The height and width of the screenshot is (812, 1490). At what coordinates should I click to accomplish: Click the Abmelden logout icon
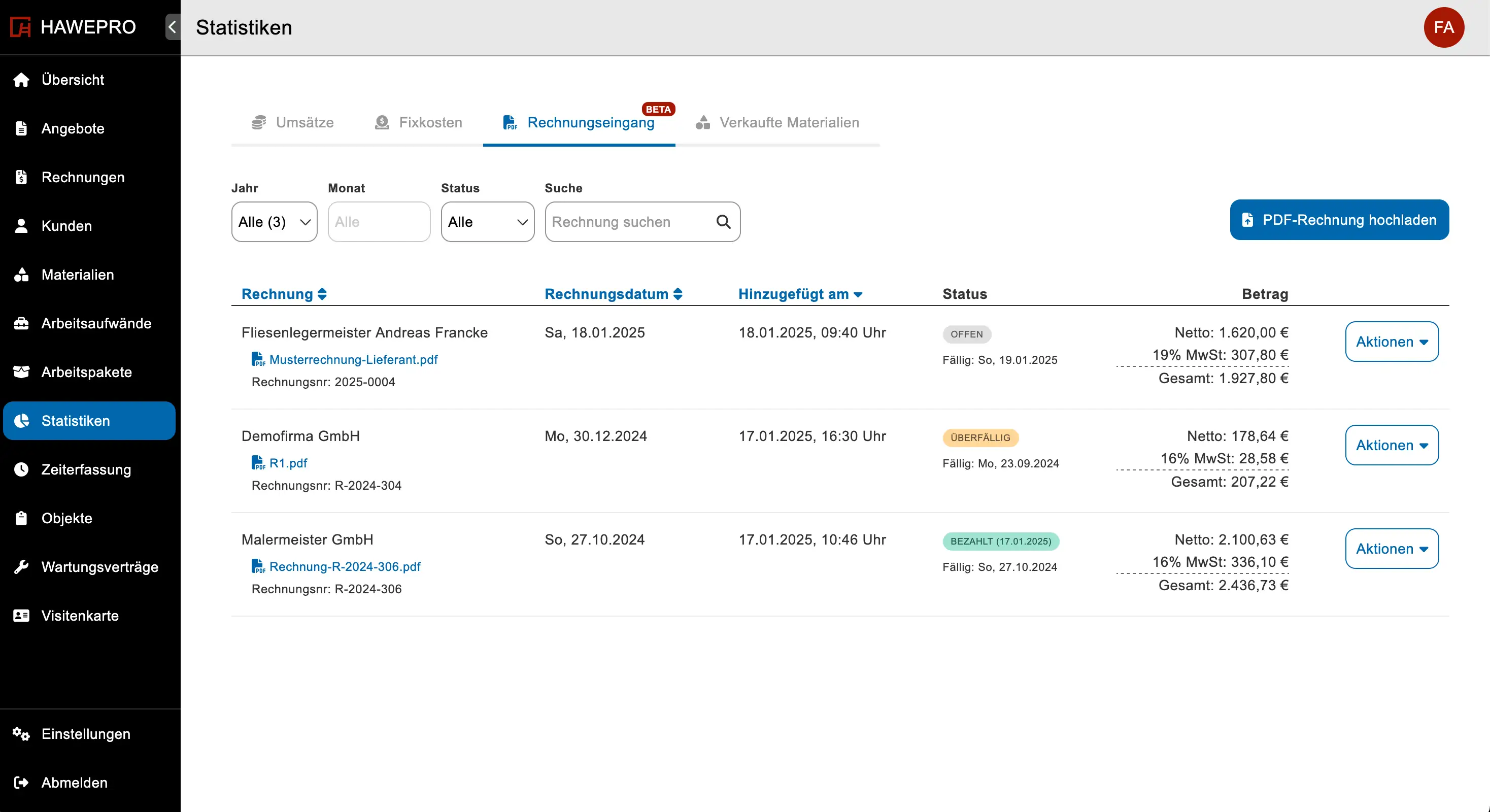[x=21, y=783]
